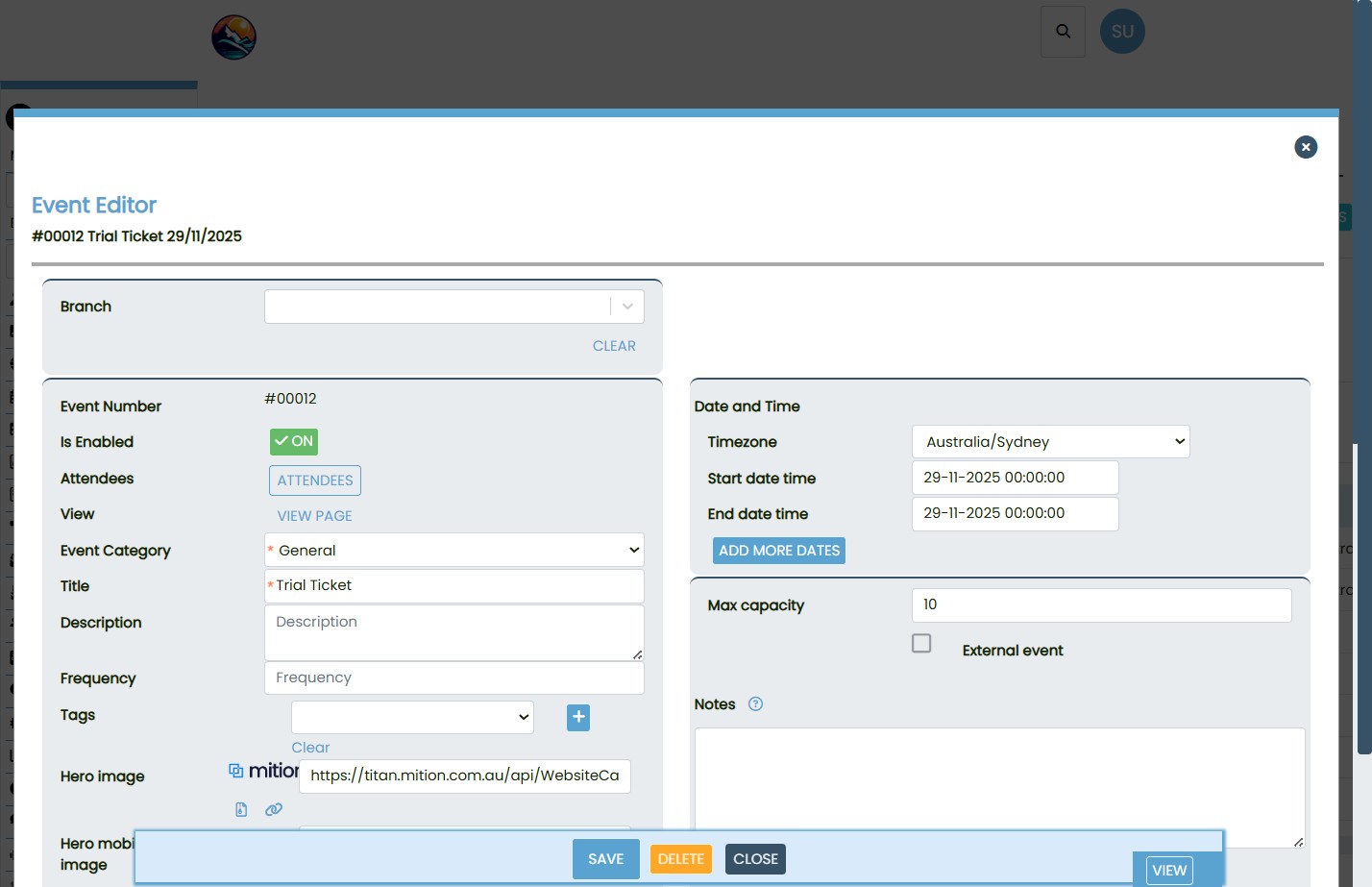Click the overlapping squares icon beside Hero image
Viewport: 1372px width, 887px height.
pyautogui.click(x=236, y=771)
